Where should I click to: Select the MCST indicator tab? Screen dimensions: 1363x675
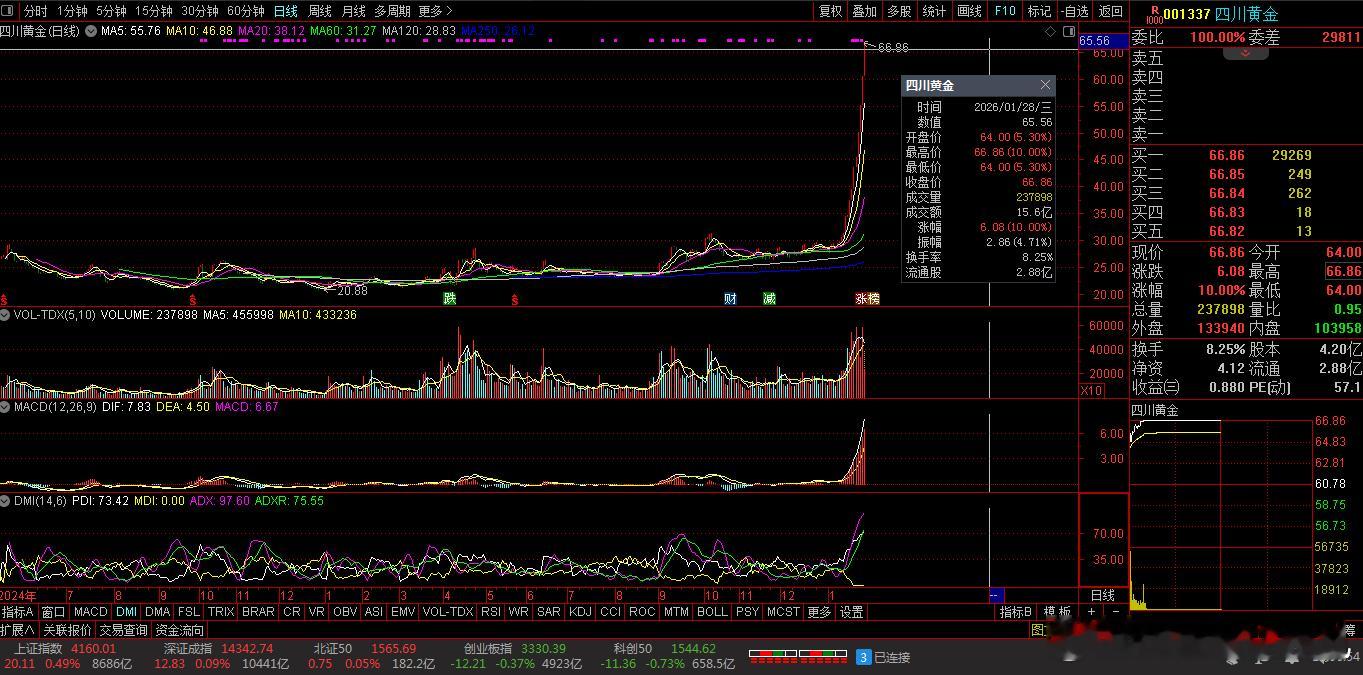pyautogui.click(x=783, y=612)
